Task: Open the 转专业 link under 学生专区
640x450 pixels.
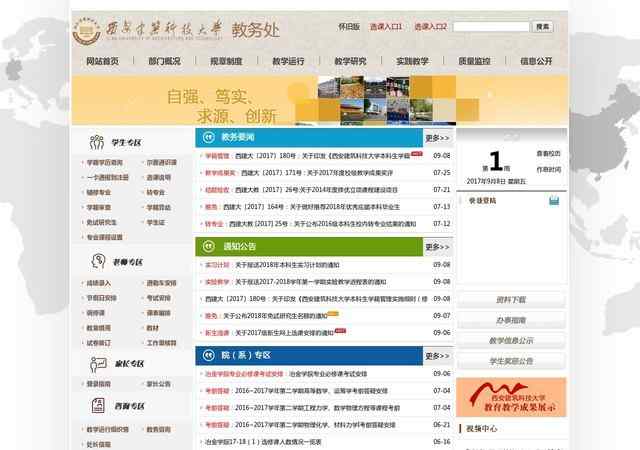Action: tap(155, 192)
